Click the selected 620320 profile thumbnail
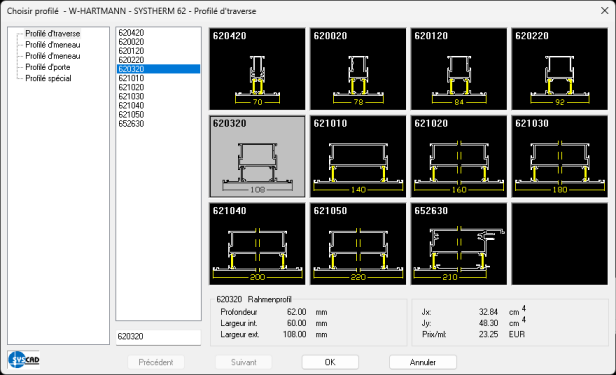Image resolution: width=616 pixels, height=375 pixels. coord(257,157)
